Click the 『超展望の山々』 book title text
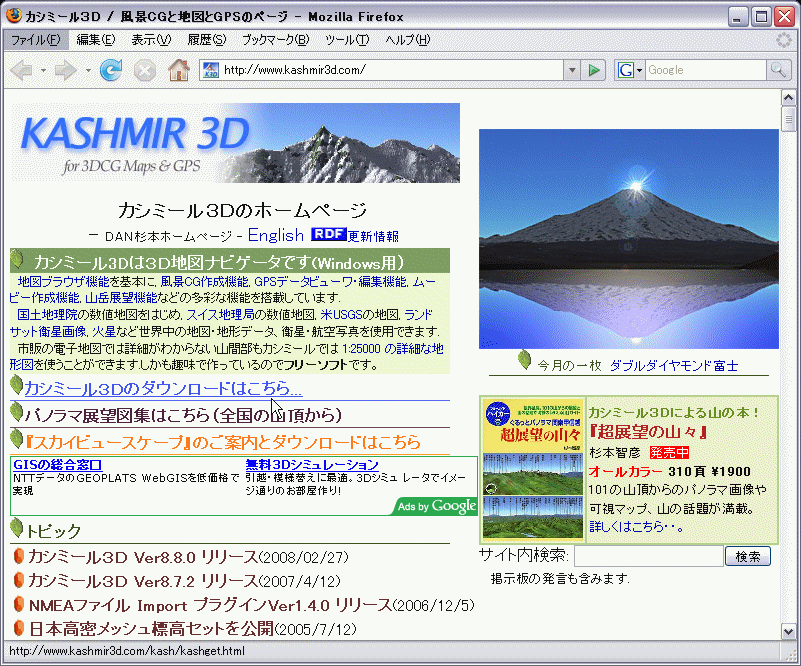Viewport: 801px width, 666px height. [x=648, y=432]
